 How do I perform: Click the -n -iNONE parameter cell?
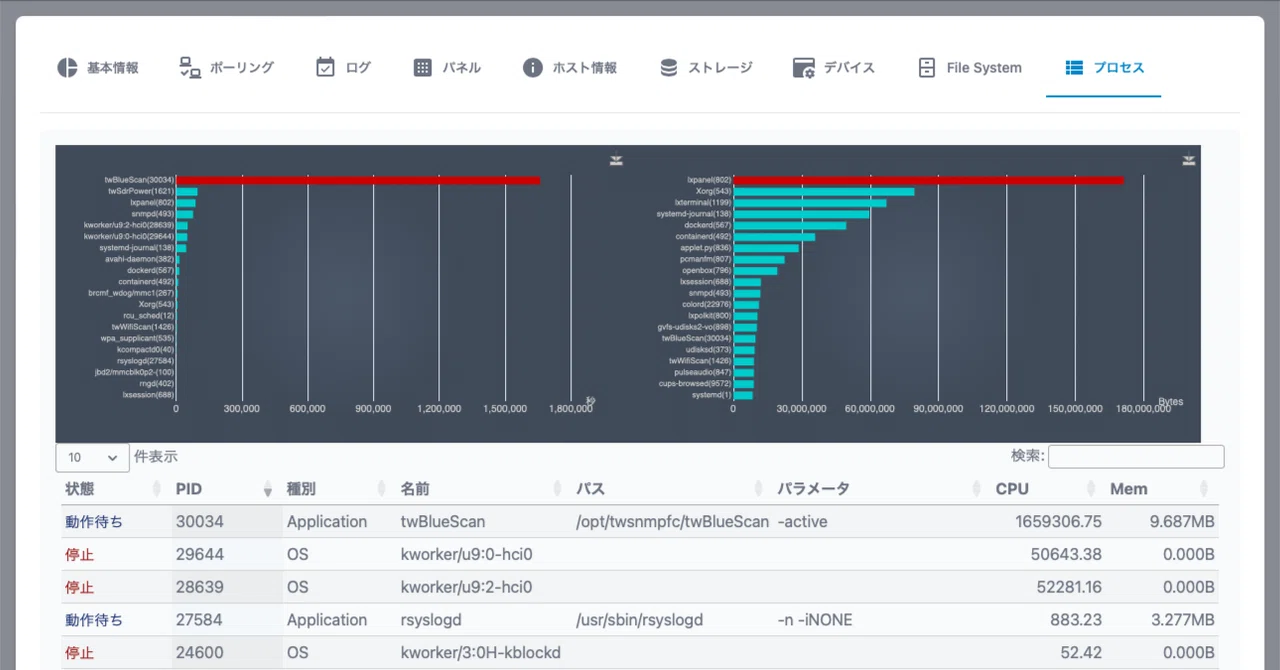point(815,620)
